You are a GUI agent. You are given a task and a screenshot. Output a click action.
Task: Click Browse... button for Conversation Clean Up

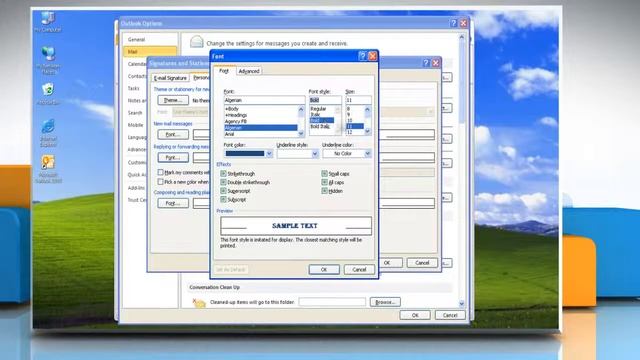click(385, 302)
